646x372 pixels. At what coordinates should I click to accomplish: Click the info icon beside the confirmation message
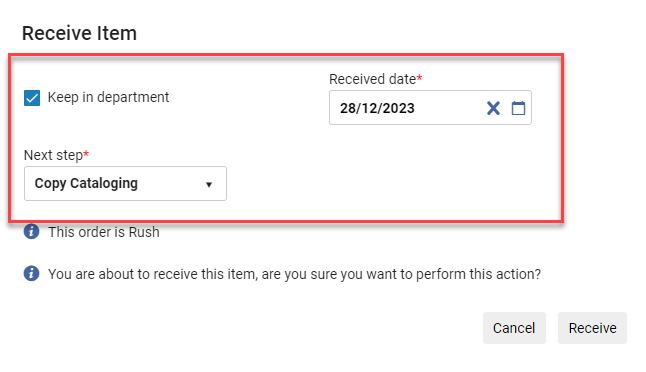pyautogui.click(x=31, y=273)
